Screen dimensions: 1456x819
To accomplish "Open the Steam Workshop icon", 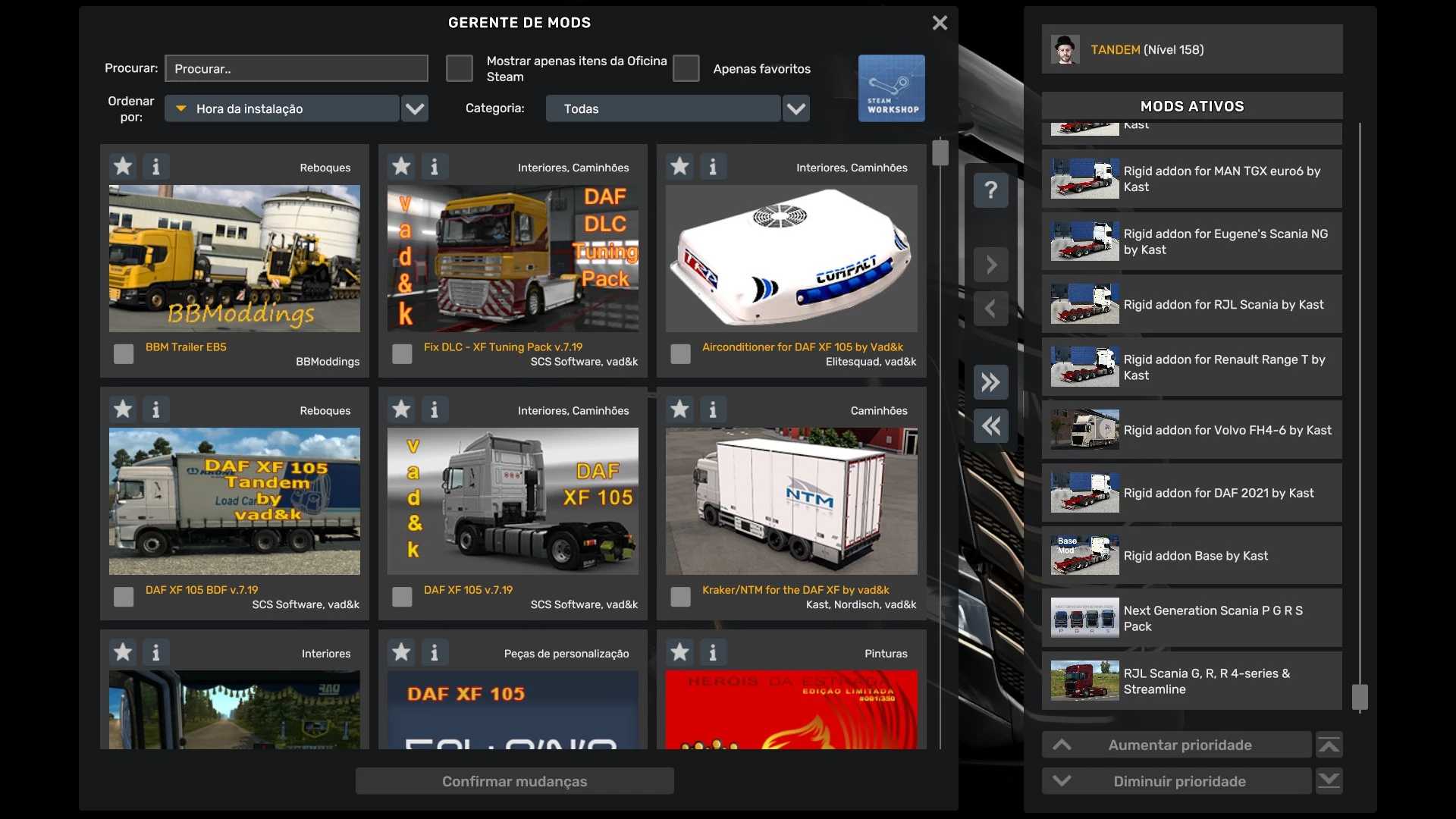I will click(x=891, y=88).
